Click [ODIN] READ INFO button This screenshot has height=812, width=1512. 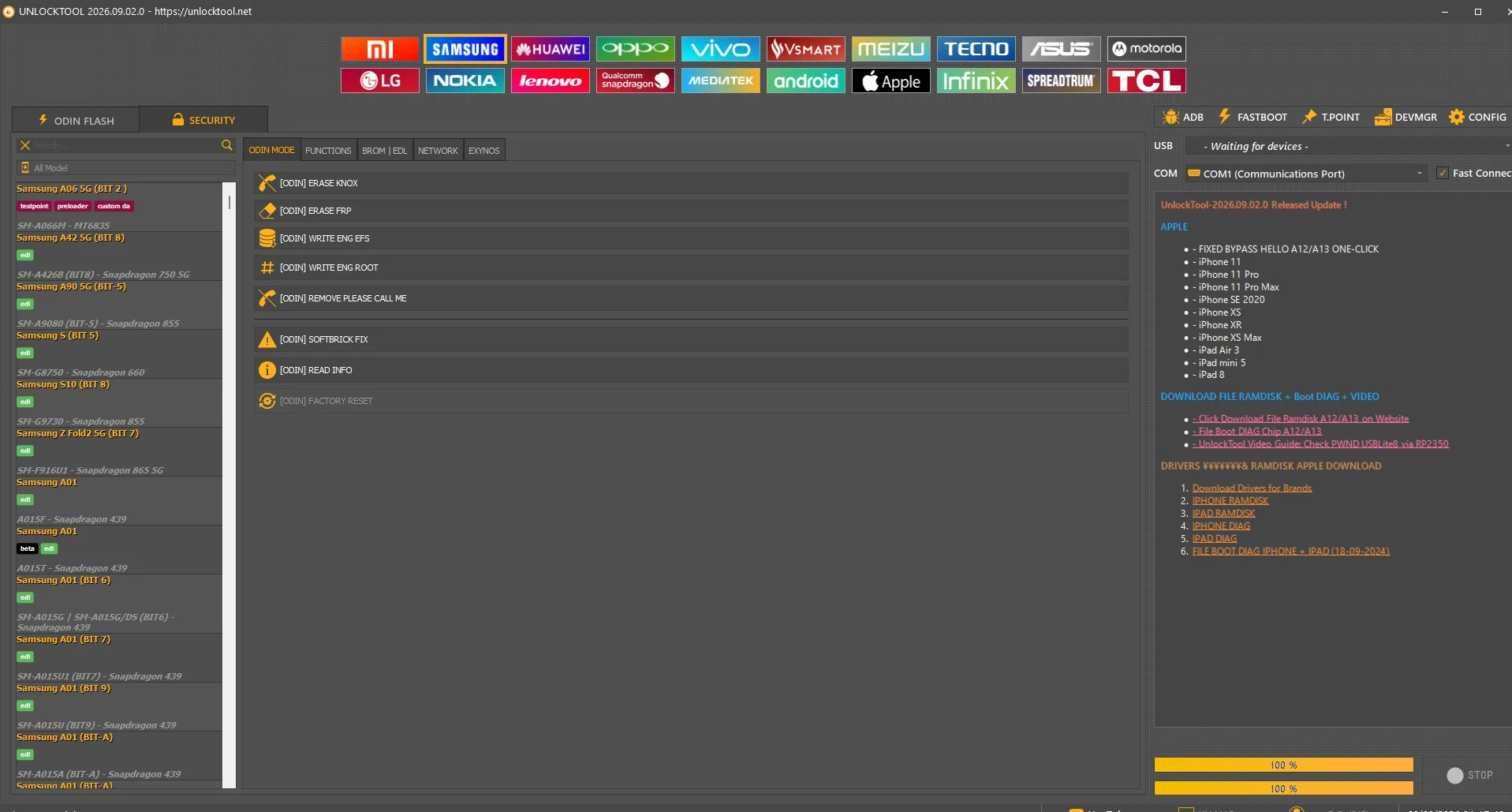pos(691,370)
